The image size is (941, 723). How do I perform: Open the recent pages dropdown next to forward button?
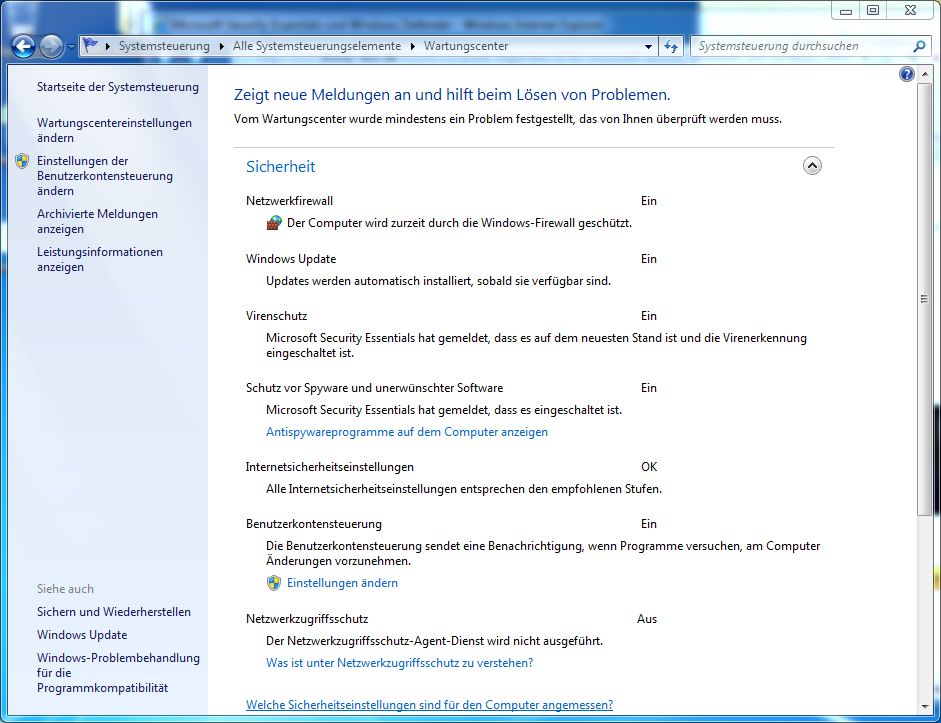(72, 47)
